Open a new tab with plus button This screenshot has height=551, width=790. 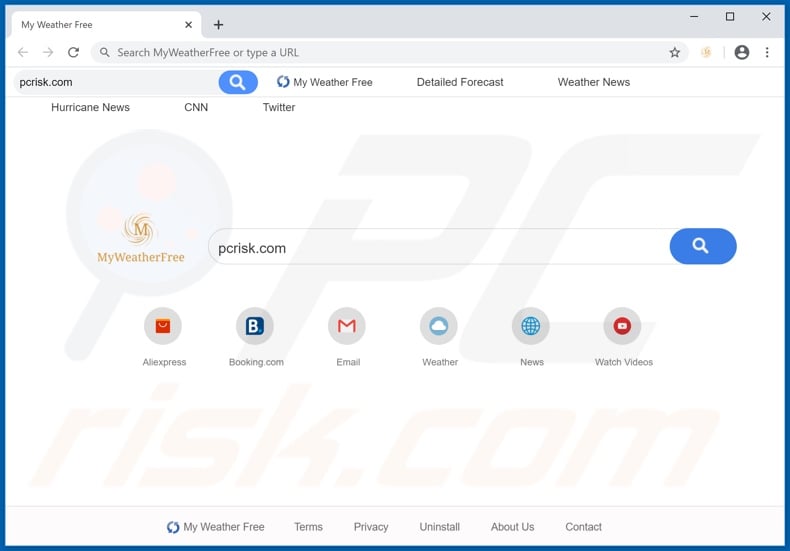click(x=218, y=25)
